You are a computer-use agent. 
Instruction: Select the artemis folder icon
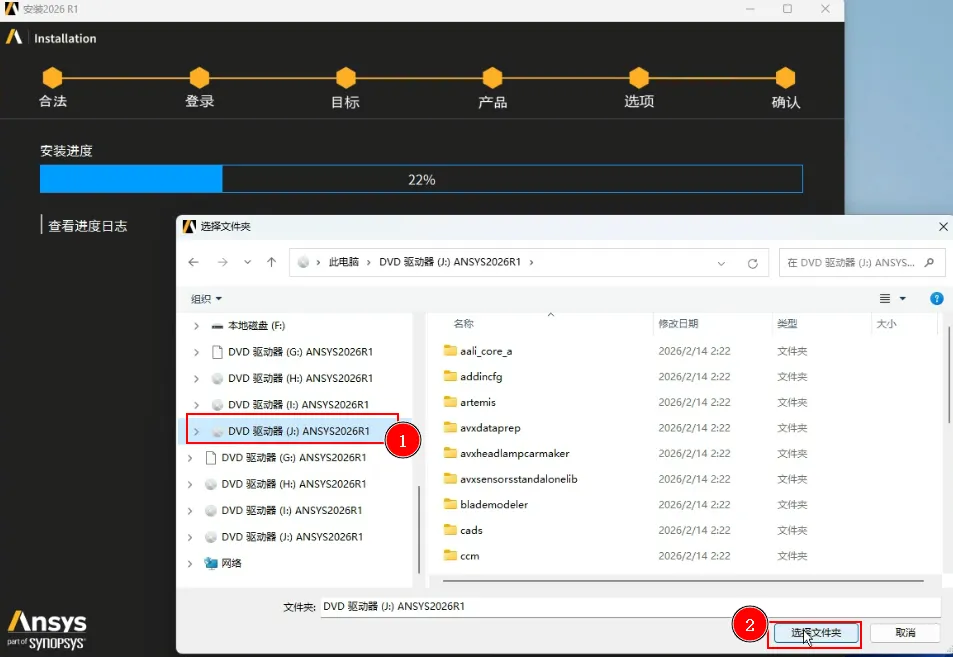[450, 401]
